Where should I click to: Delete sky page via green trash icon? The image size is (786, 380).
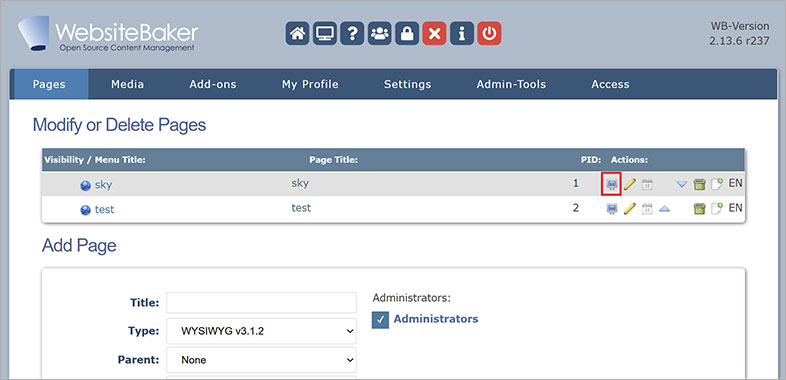click(x=699, y=184)
